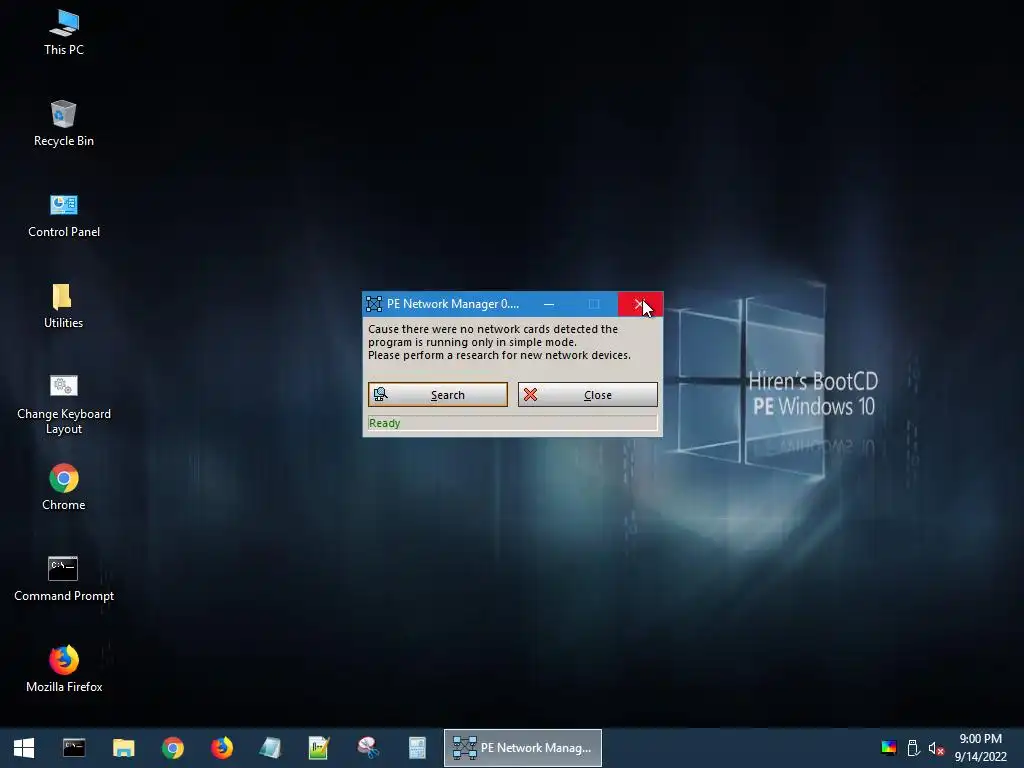The width and height of the screenshot is (1024, 768).
Task: Launch Mozilla Firefox from the desktop
Action: (x=64, y=669)
